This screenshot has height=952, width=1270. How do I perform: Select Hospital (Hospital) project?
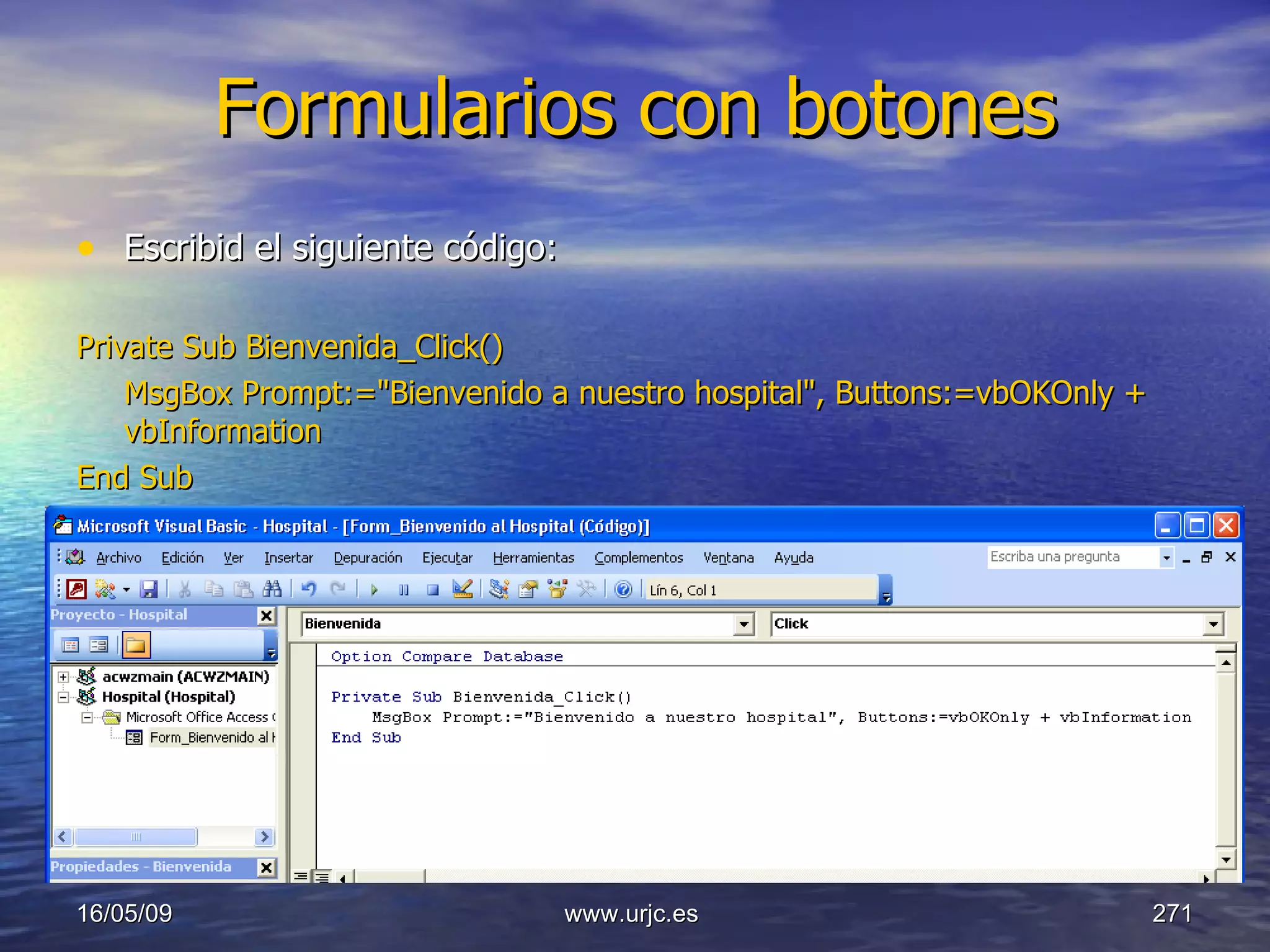click(x=169, y=697)
